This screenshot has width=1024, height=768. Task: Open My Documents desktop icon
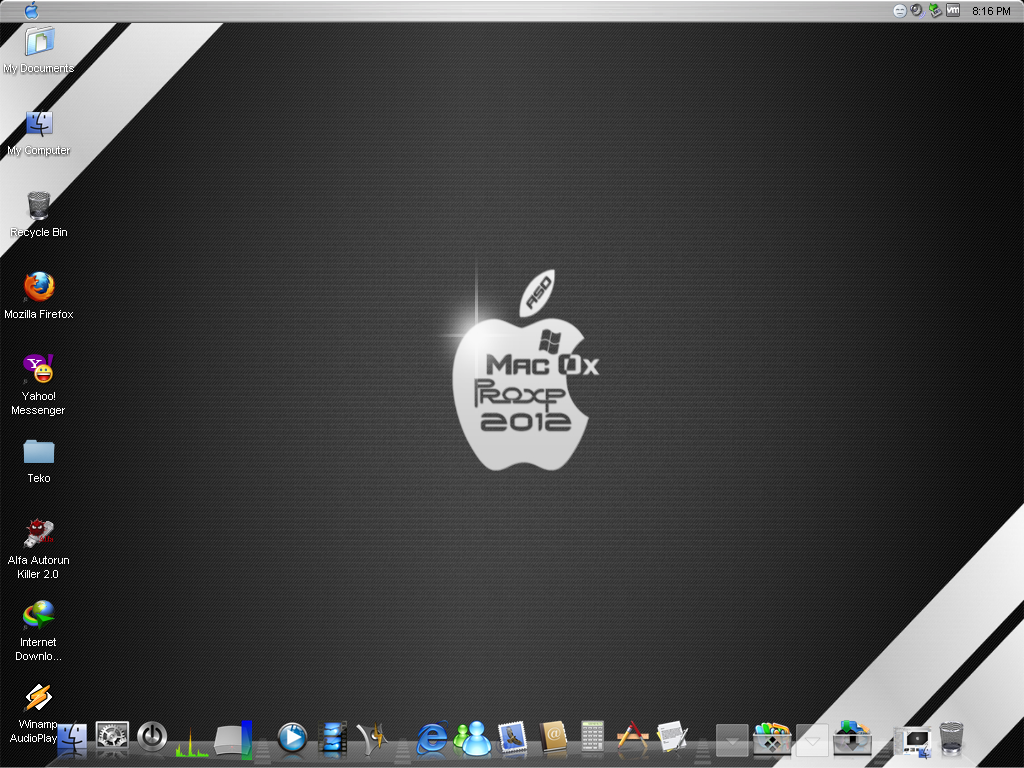point(39,50)
